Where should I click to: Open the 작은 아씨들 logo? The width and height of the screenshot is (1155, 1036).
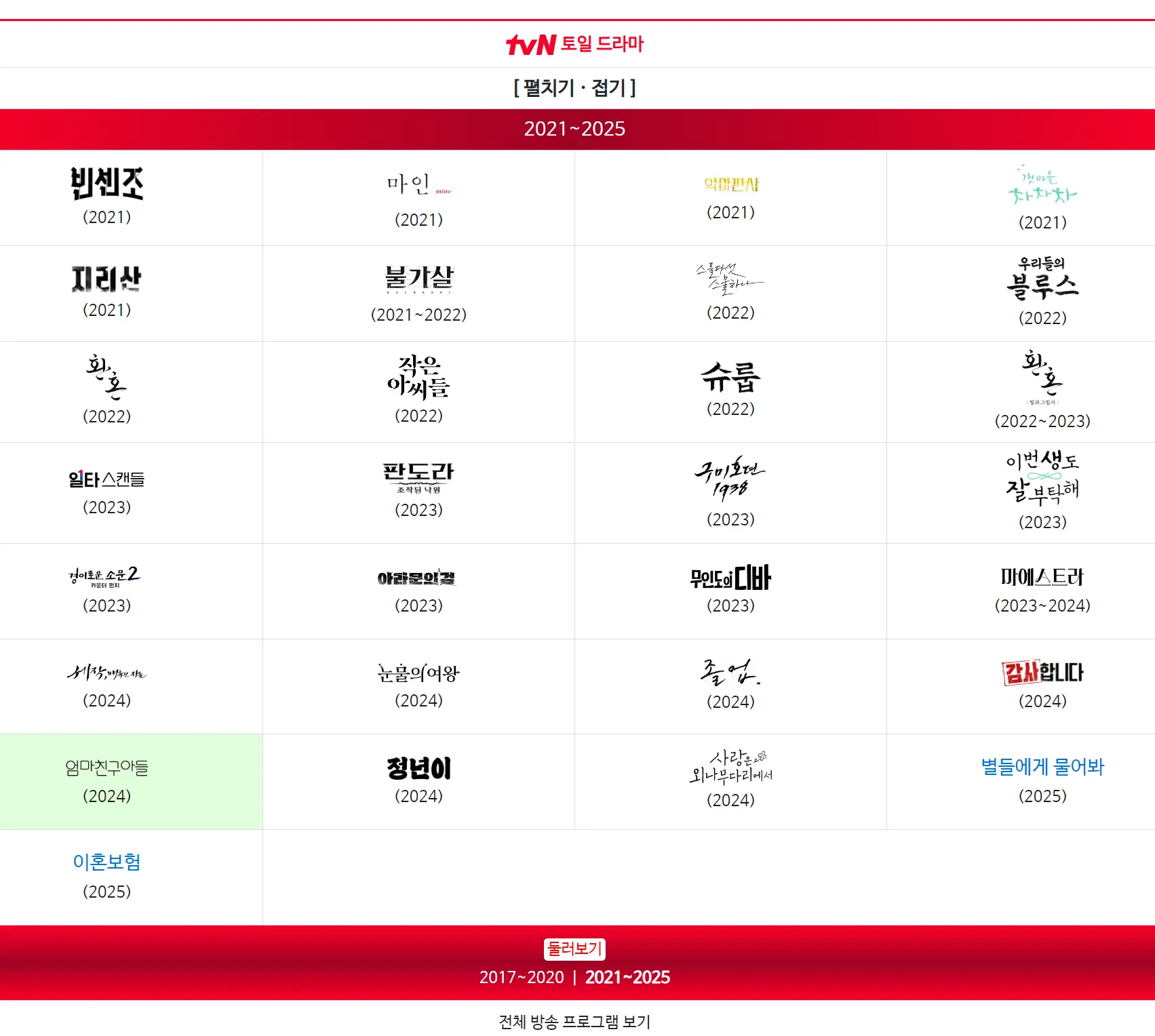418,377
